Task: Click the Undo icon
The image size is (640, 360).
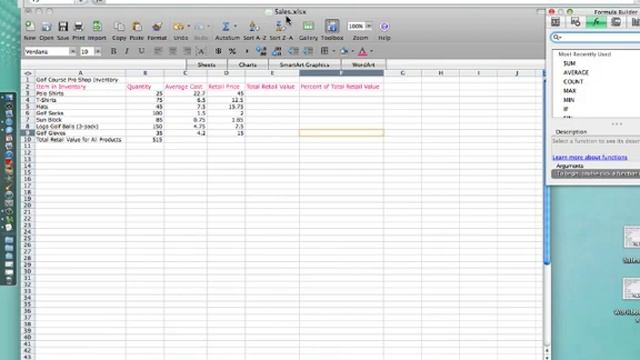Action: pyautogui.click(x=178, y=27)
